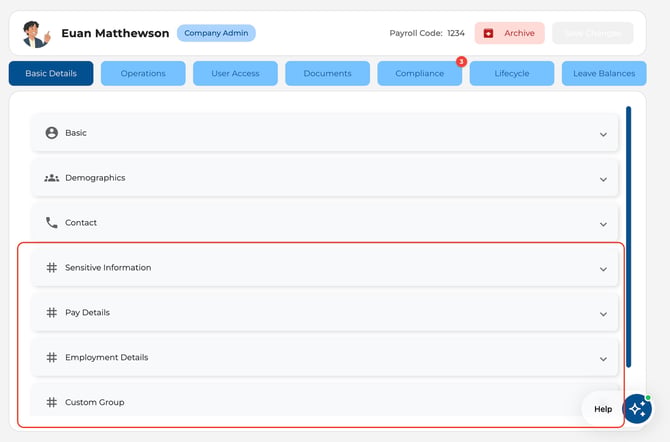Expand the Basic section chevron

point(603,134)
